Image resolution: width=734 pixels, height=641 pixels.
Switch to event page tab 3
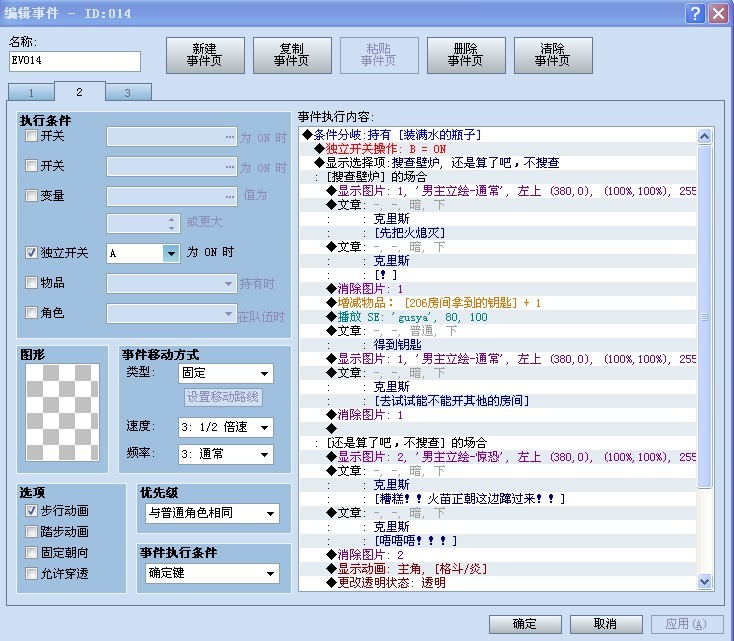tap(128, 92)
